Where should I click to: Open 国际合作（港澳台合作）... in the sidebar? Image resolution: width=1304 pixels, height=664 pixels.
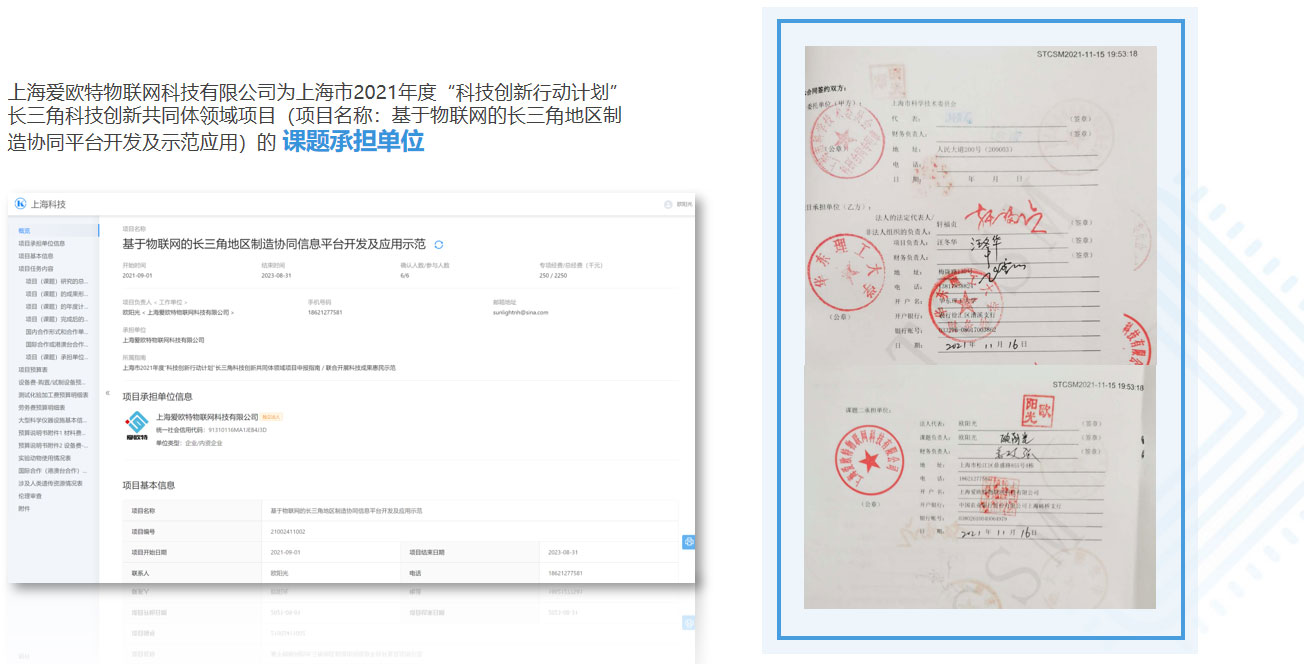coord(52,470)
